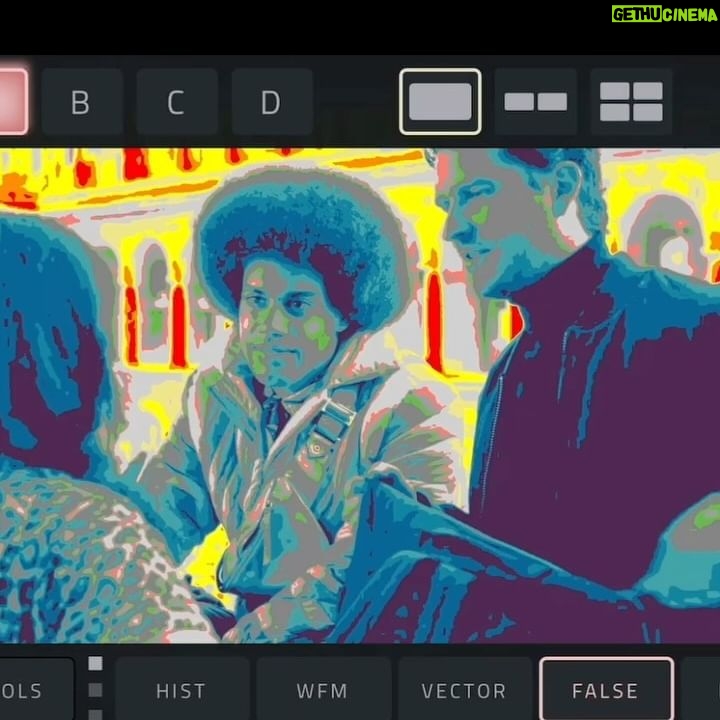The image size is (720, 720).
Task: Show the VECTOR vectorscope
Action: click(464, 690)
